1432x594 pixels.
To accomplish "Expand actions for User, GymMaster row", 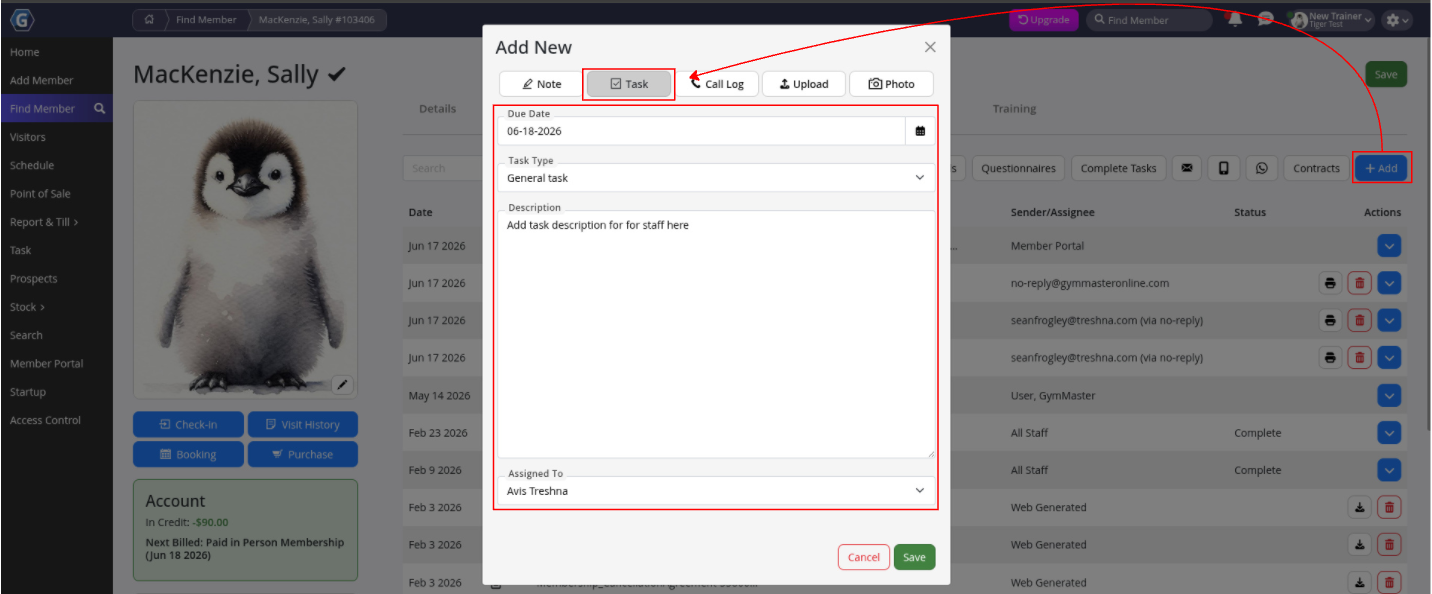I will 1389,396.
